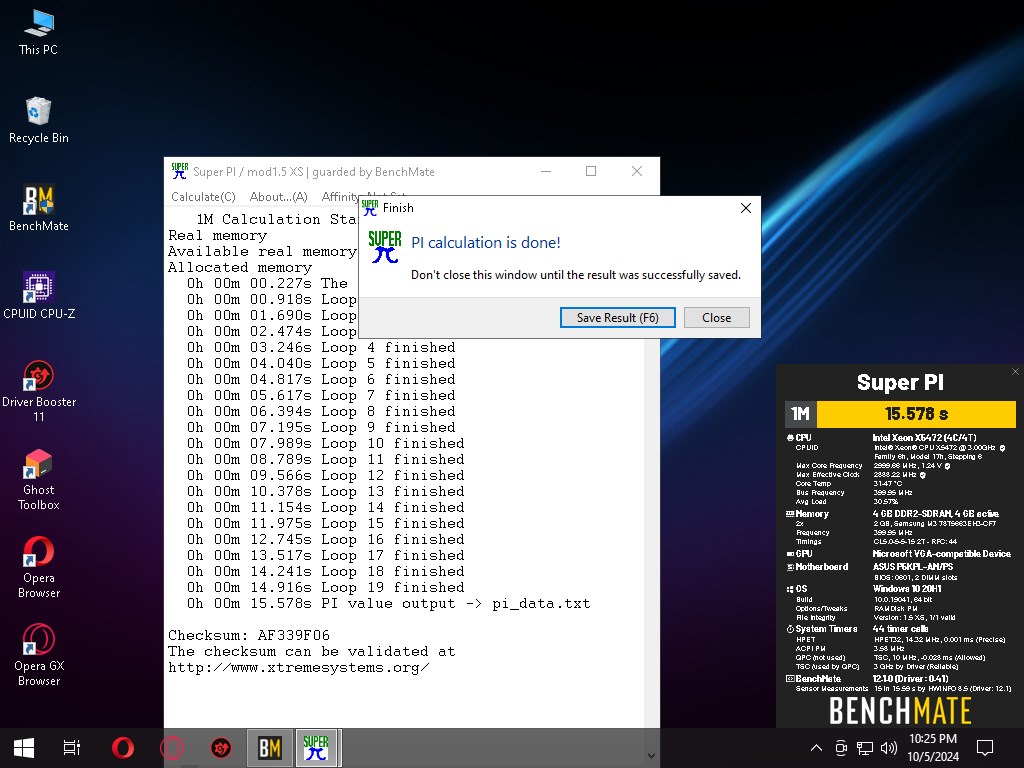Open Opera GX from the taskbar

coord(172,748)
